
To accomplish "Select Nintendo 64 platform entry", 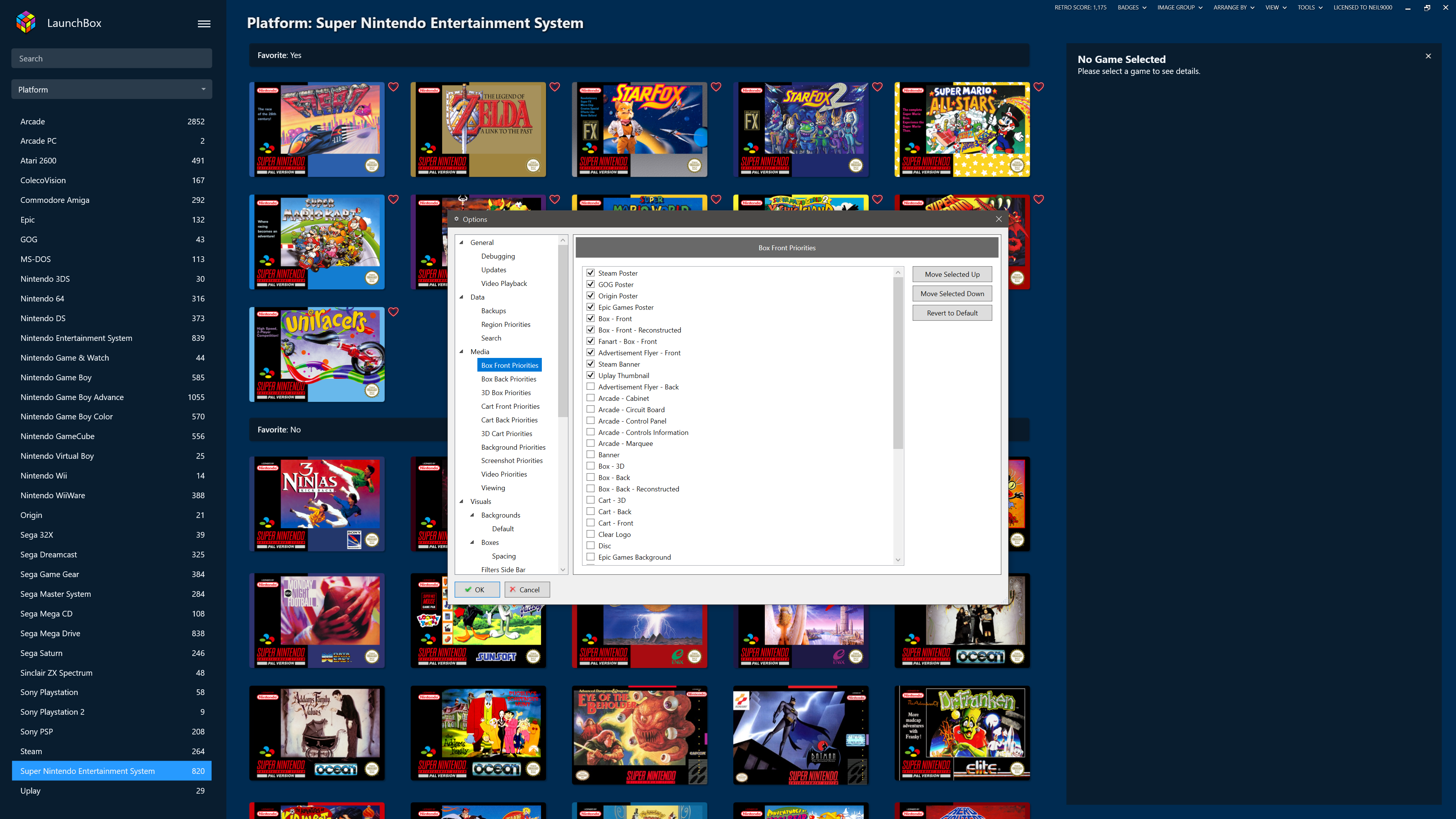I will (x=112, y=298).
